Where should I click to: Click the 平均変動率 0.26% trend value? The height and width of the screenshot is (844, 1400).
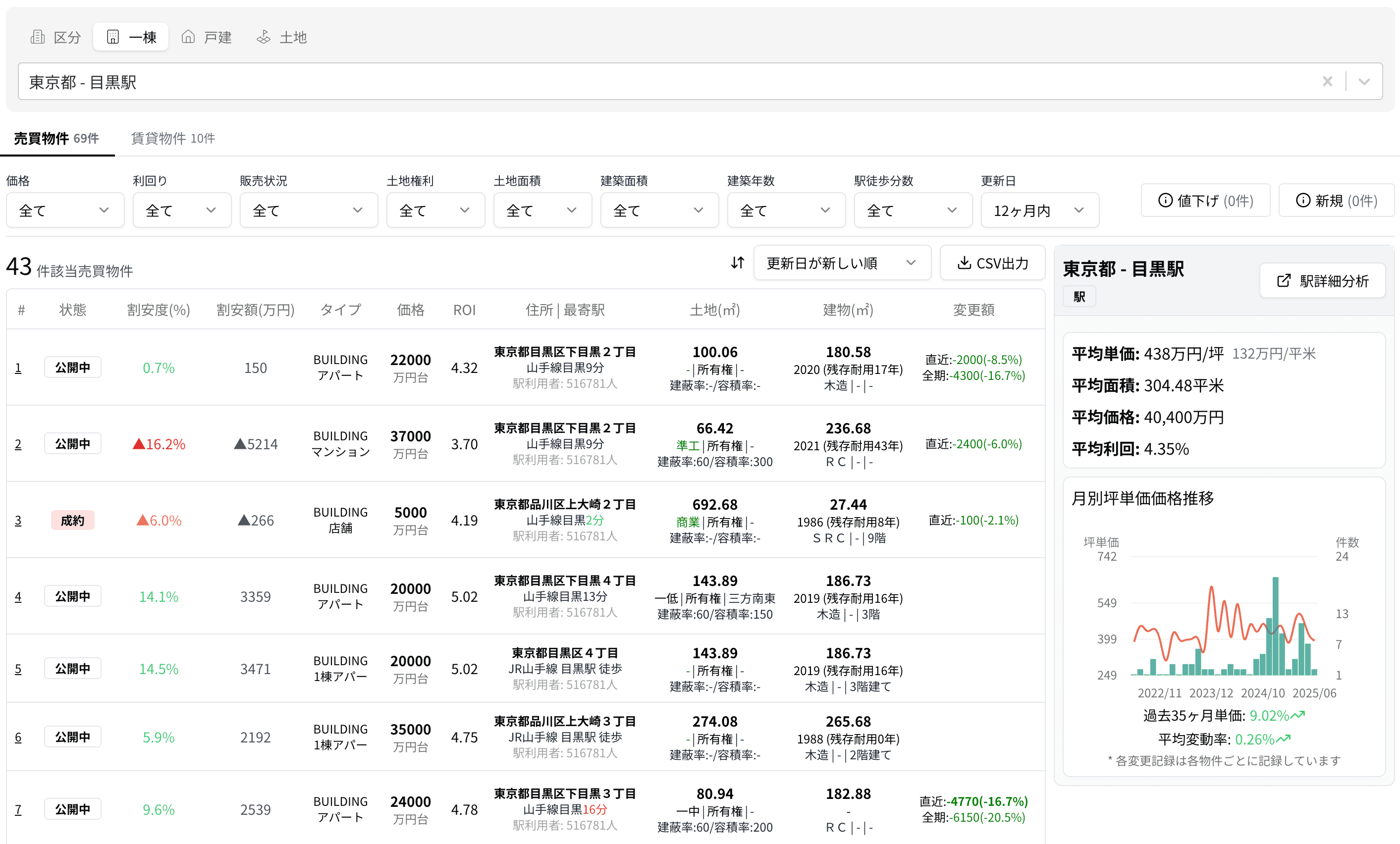tap(1224, 739)
